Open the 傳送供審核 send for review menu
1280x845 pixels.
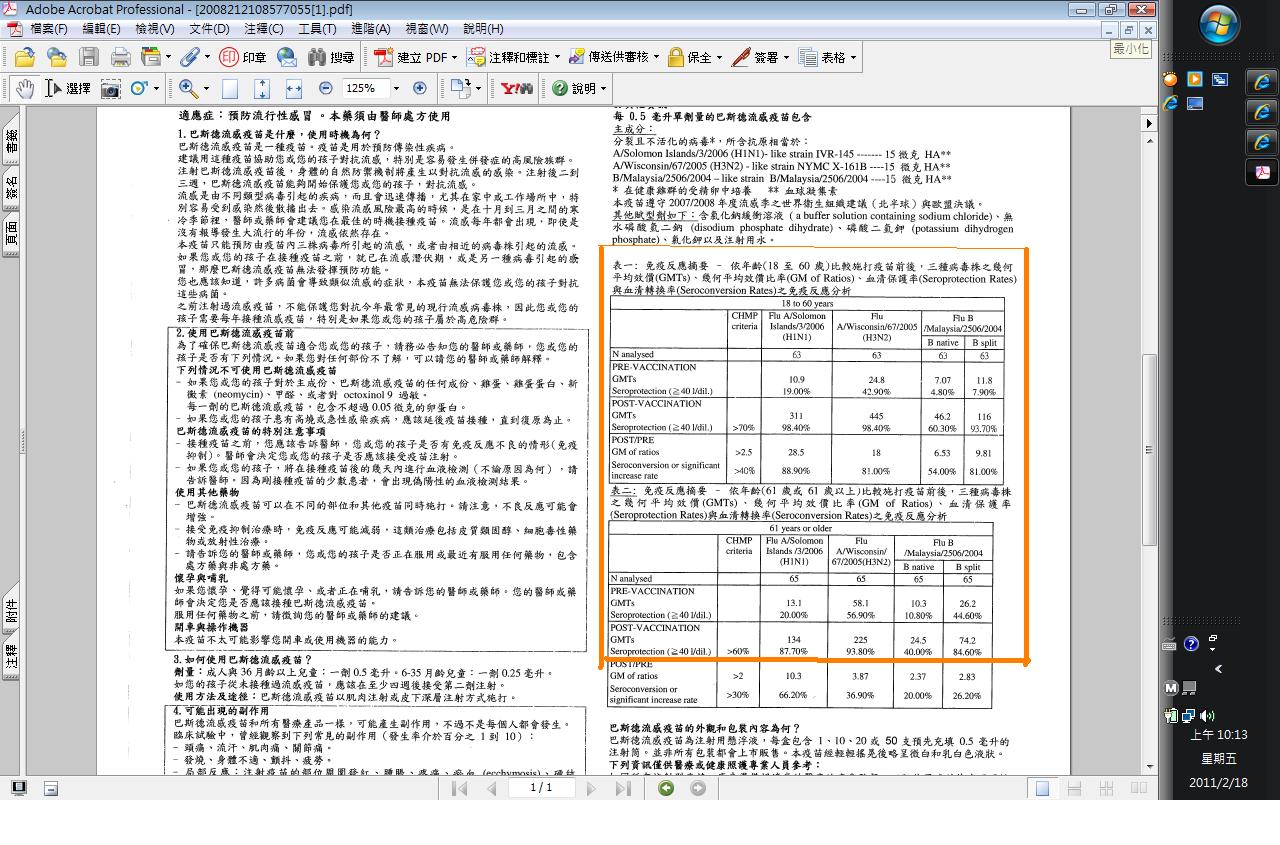coord(614,58)
